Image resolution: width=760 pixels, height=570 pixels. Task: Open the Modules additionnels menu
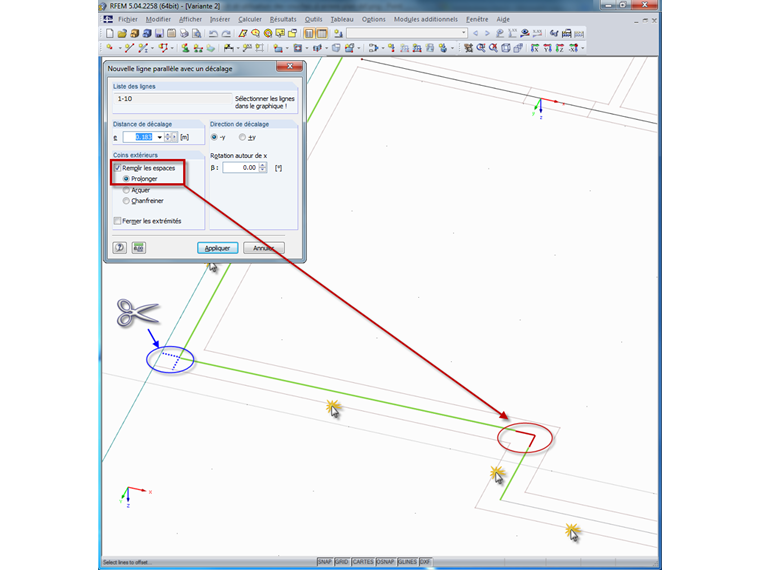(426, 19)
